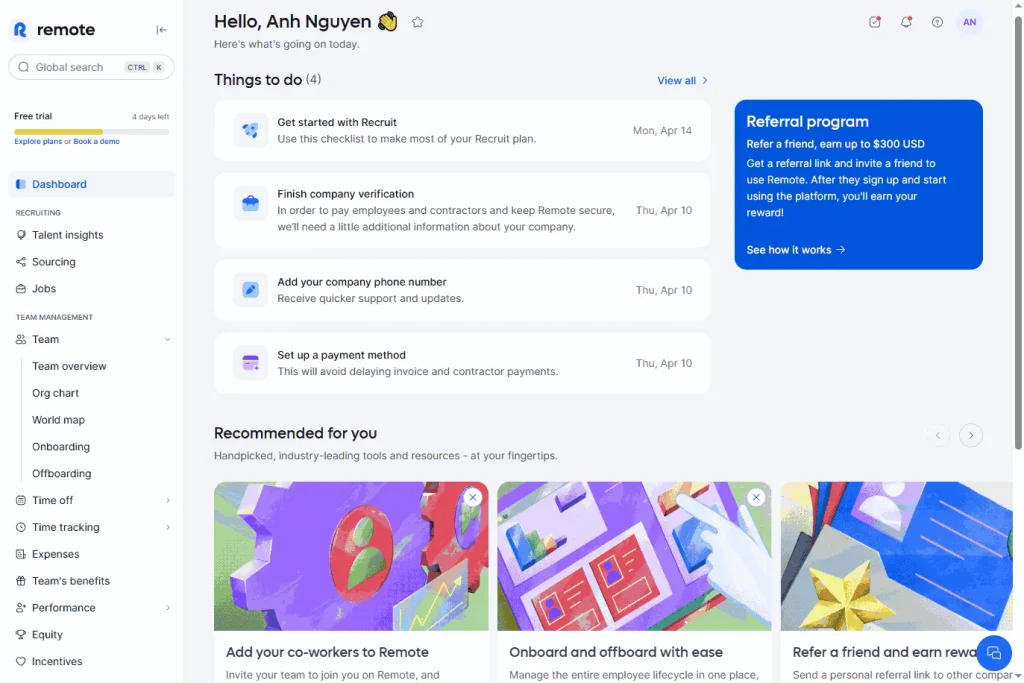Show previous recommended cards arrow
Image resolution: width=1024 pixels, height=683 pixels.
[938, 436]
